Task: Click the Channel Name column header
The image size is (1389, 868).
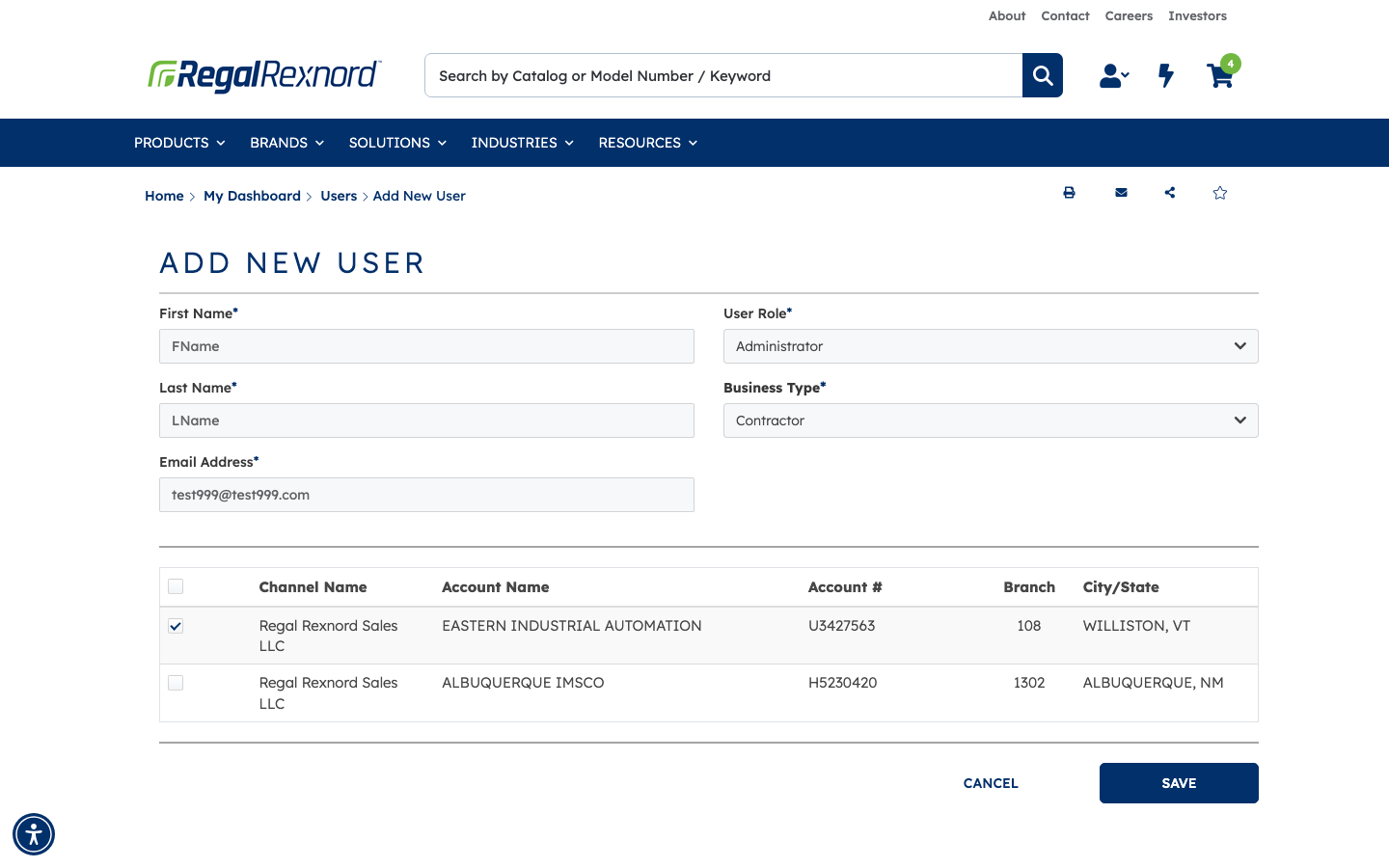Action: tap(313, 587)
